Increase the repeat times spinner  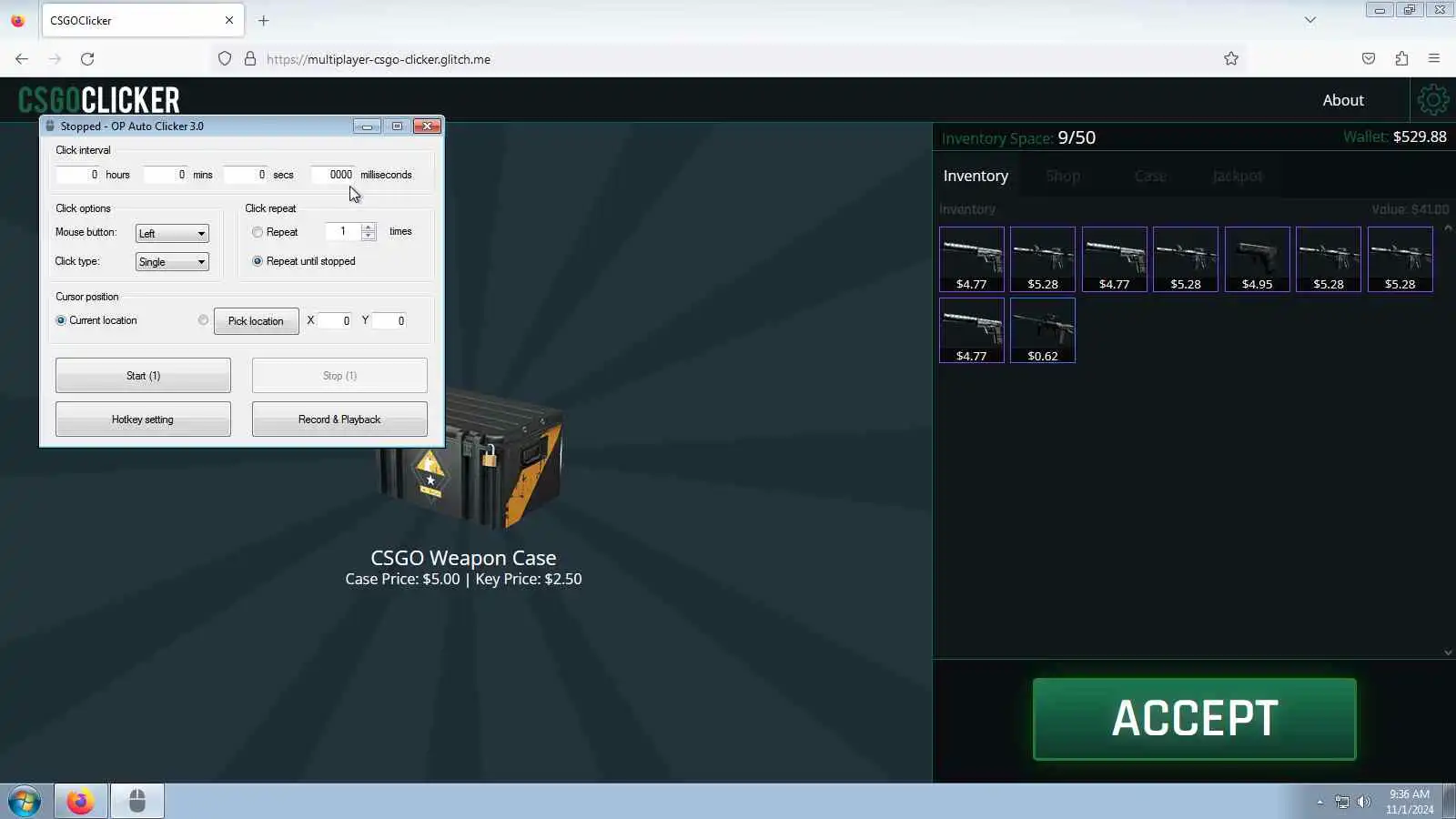point(369,227)
